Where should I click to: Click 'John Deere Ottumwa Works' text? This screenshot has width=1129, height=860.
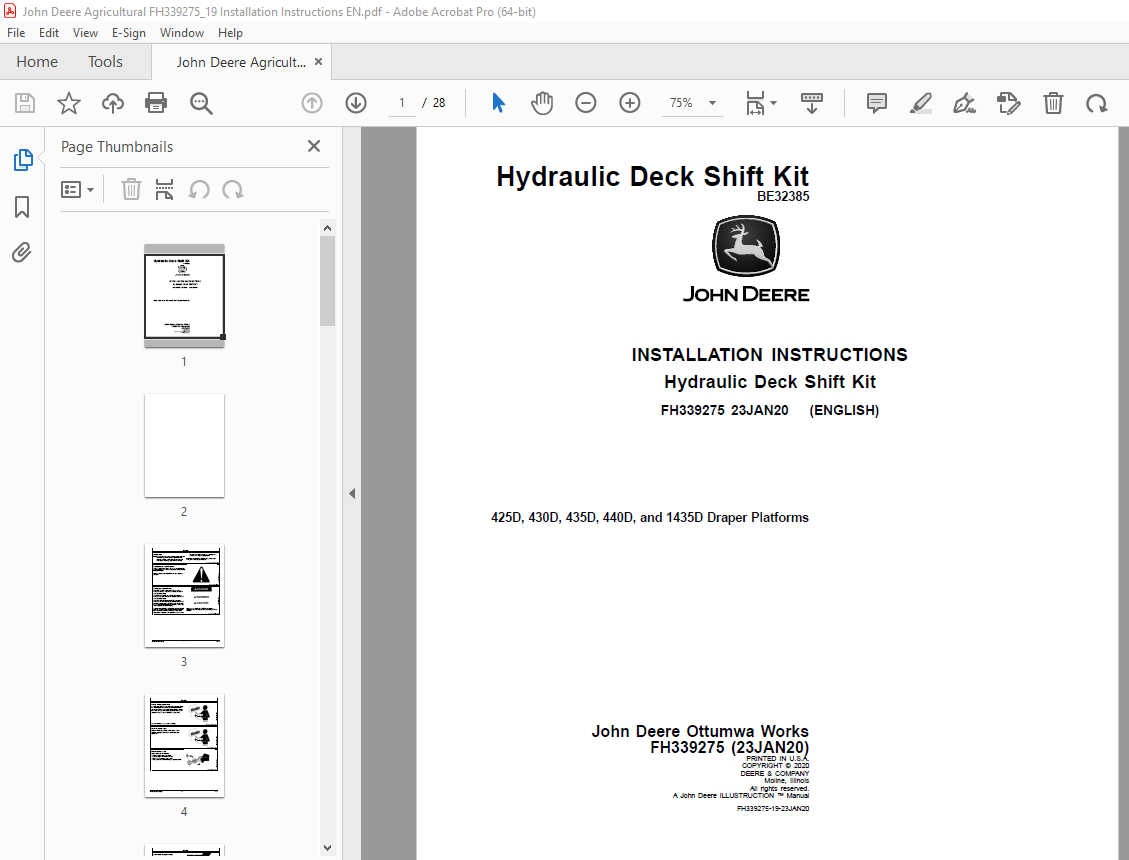tap(700, 732)
